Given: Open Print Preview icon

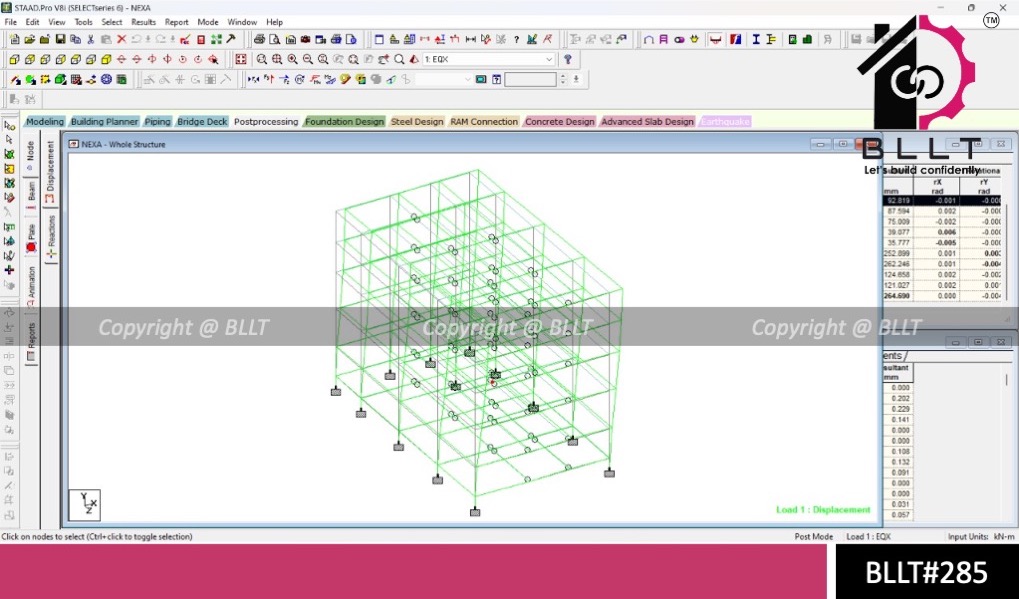Looking at the screenshot, I should point(275,39).
